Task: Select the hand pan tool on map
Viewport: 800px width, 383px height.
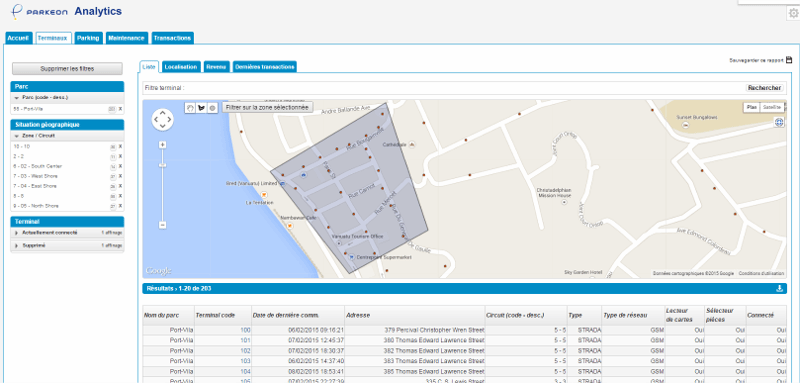Action: pos(190,108)
